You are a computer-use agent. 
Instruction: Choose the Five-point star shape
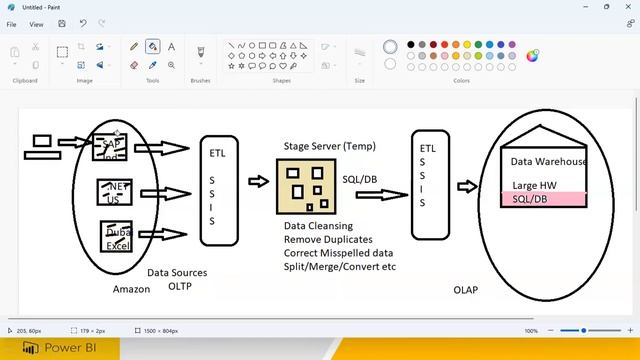pyautogui.click(x=231, y=66)
